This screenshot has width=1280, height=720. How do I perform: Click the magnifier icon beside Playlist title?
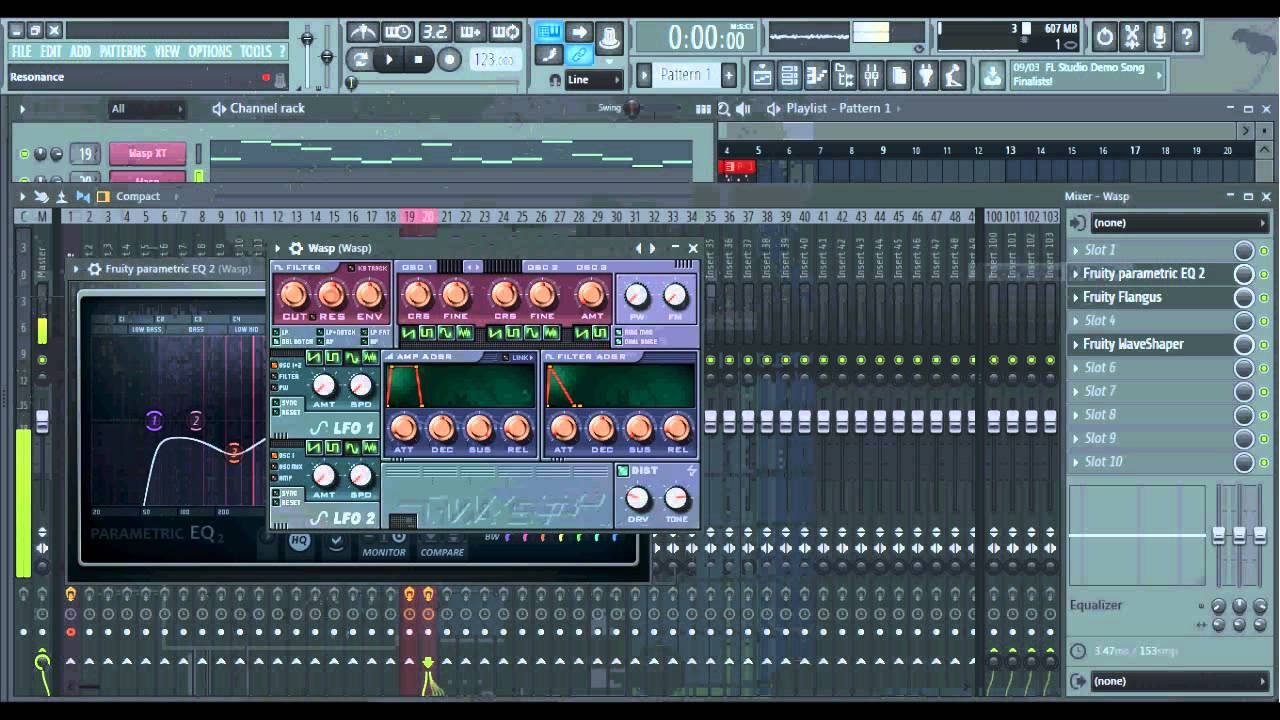pos(724,108)
